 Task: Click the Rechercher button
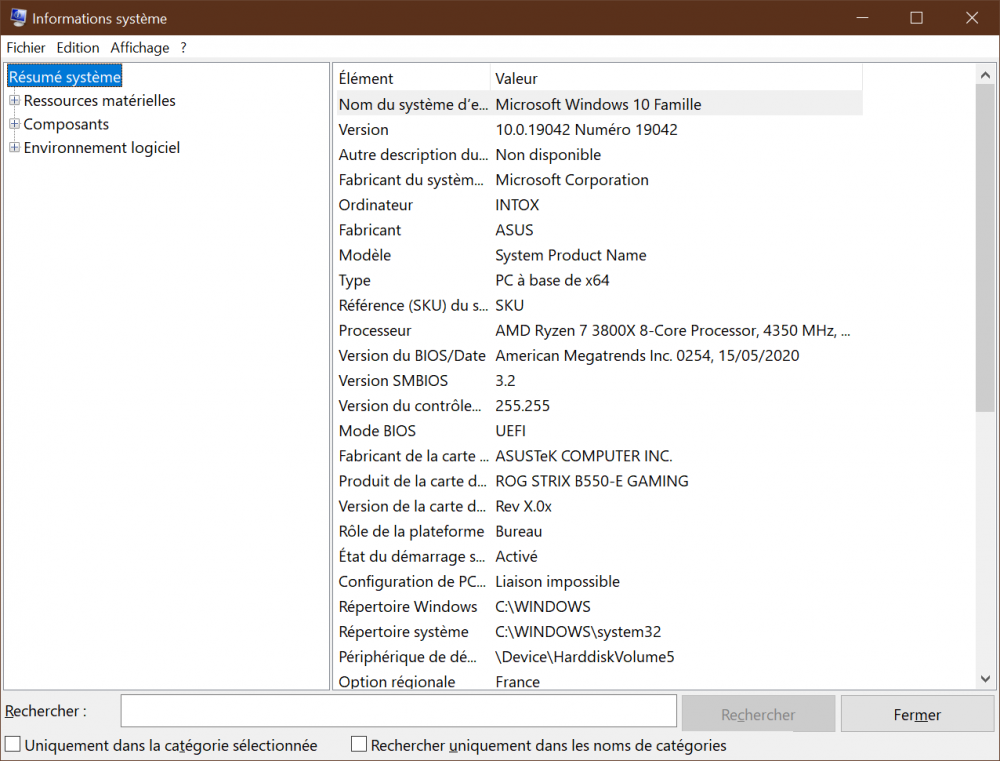point(758,714)
